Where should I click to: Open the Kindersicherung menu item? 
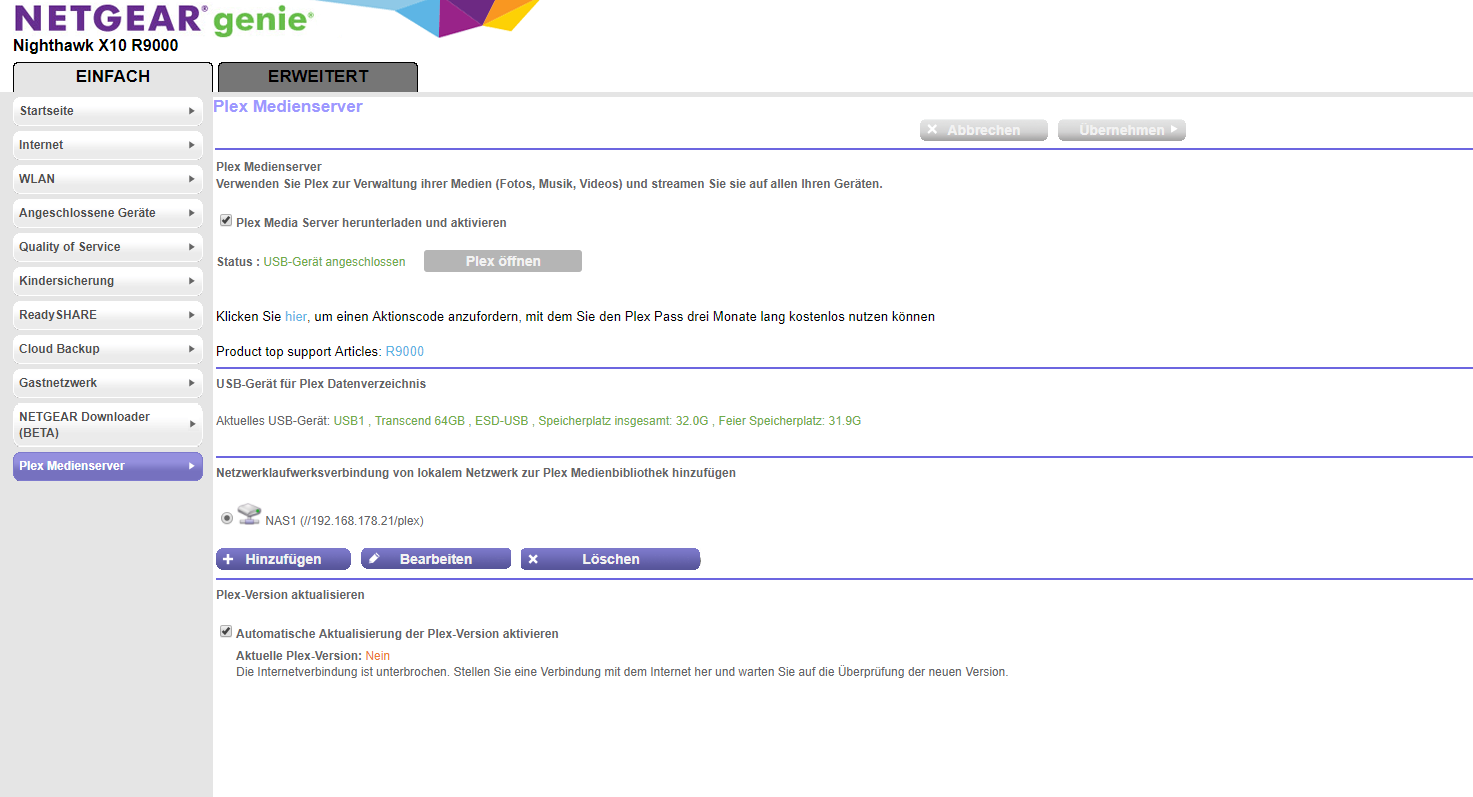[107, 281]
